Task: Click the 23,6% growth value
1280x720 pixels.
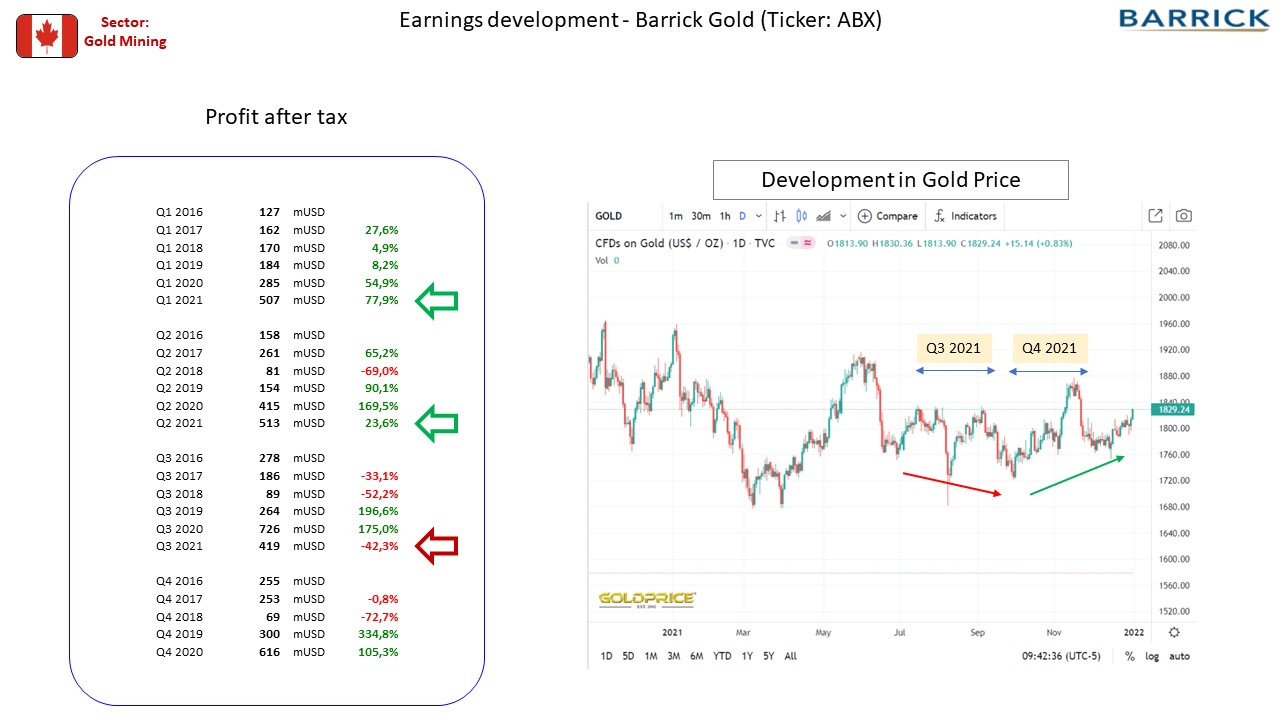Action: 382,423
